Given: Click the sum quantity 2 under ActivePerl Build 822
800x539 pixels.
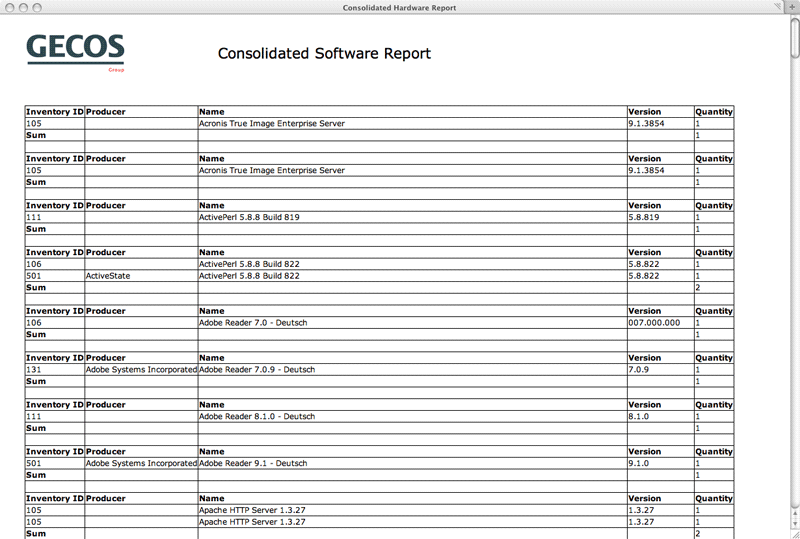Looking at the screenshot, I should [x=697, y=288].
